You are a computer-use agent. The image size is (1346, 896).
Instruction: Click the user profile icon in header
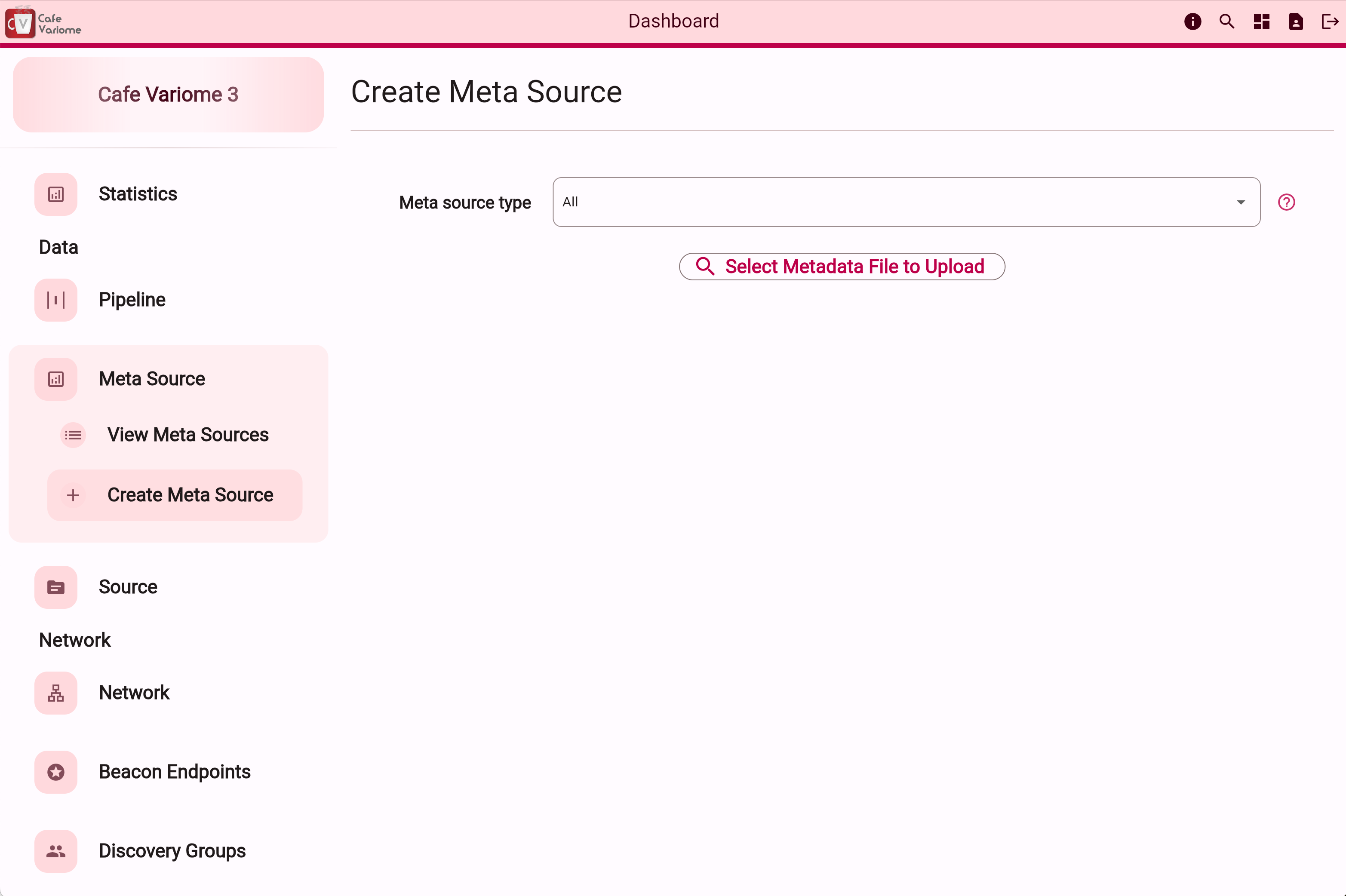[x=1296, y=22]
